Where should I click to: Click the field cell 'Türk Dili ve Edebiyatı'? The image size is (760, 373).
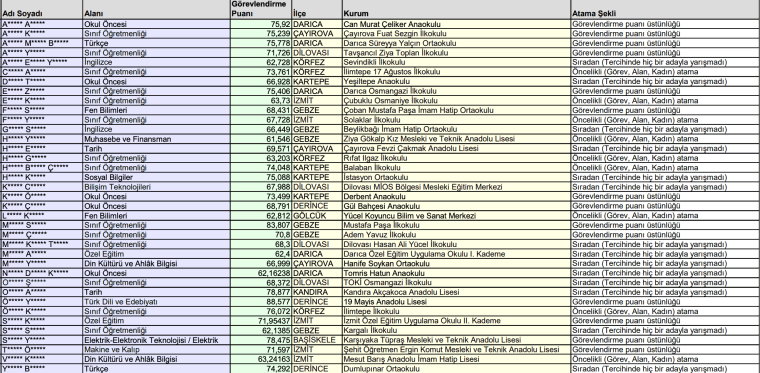[157, 302]
